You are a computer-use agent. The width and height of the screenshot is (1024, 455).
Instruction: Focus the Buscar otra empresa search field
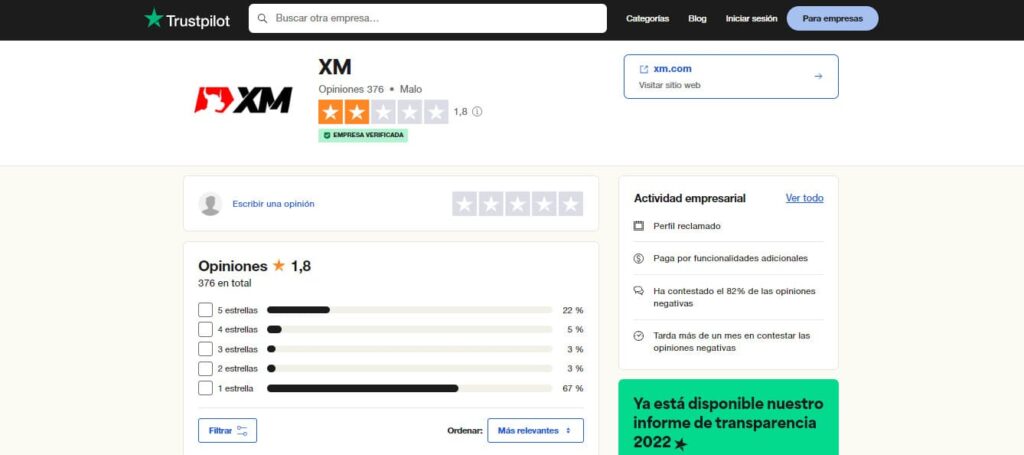pyautogui.click(x=428, y=18)
